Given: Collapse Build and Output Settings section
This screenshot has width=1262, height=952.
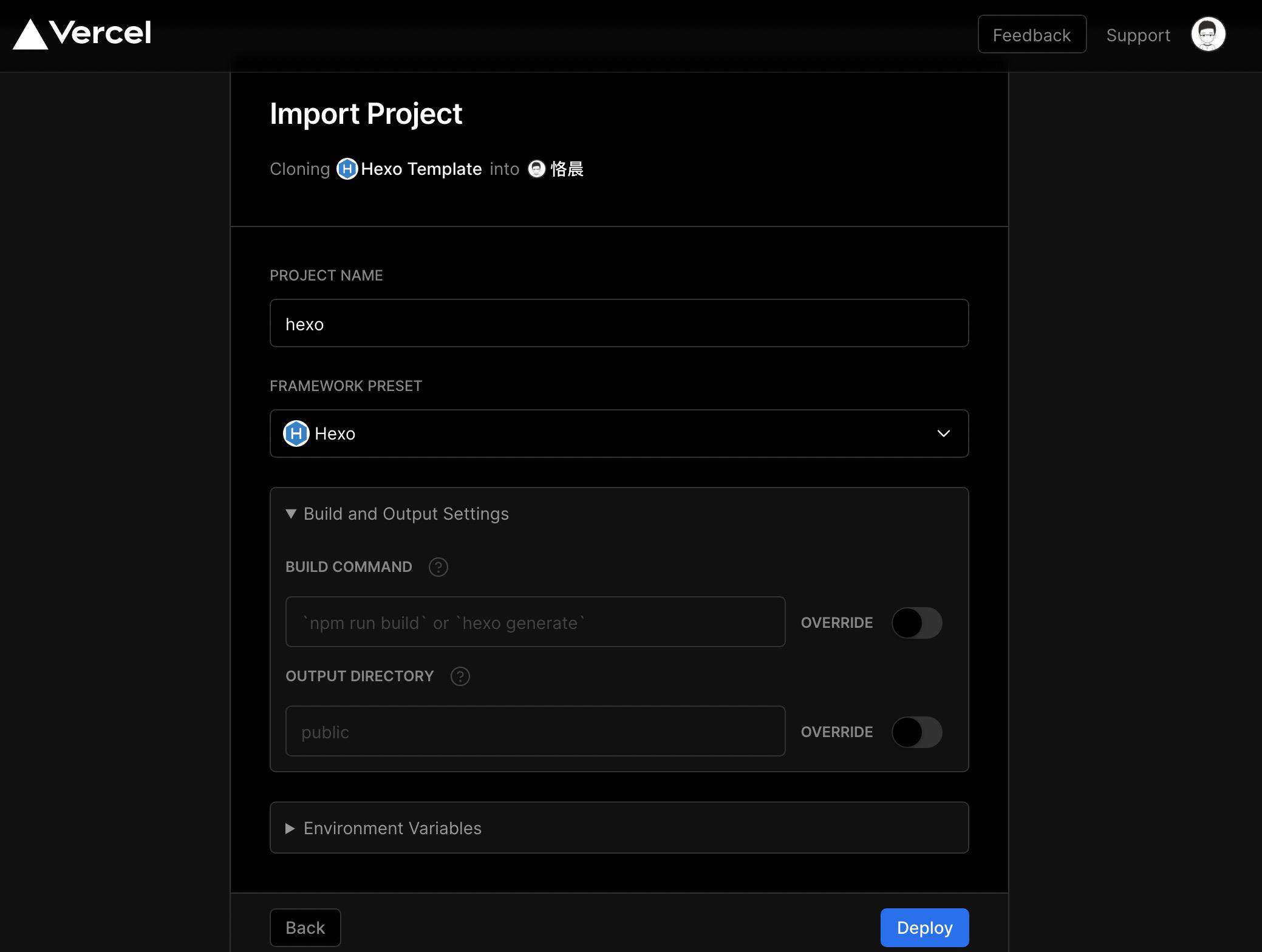Looking at the screenshot, I should point(397,514).
